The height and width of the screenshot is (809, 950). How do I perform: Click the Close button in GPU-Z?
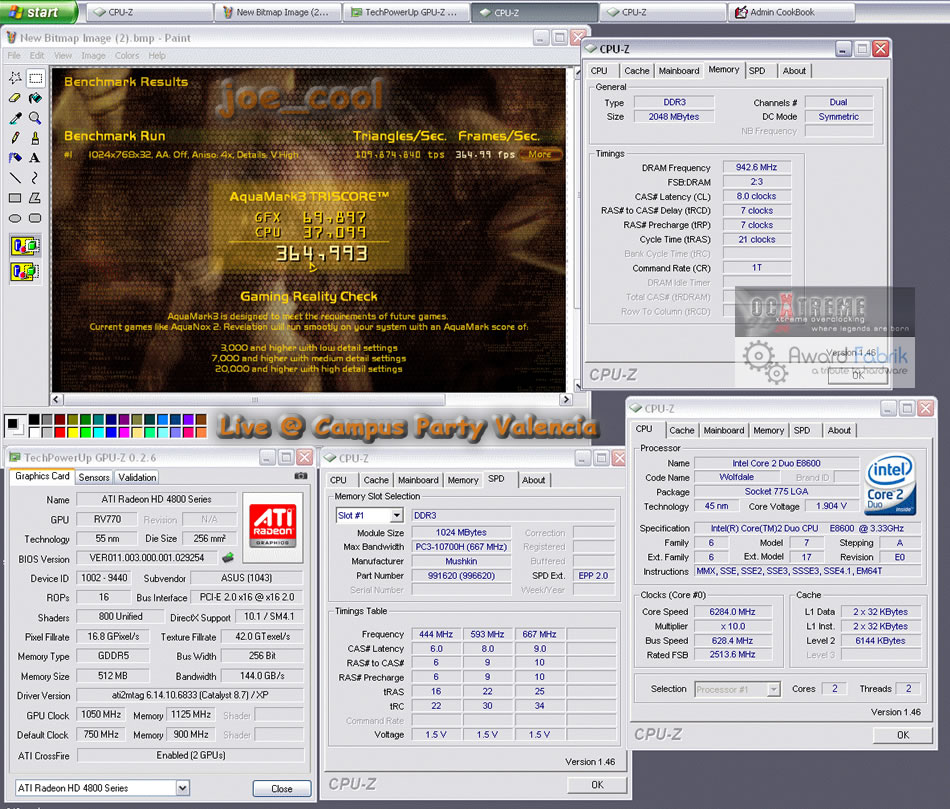pos(282,788)
